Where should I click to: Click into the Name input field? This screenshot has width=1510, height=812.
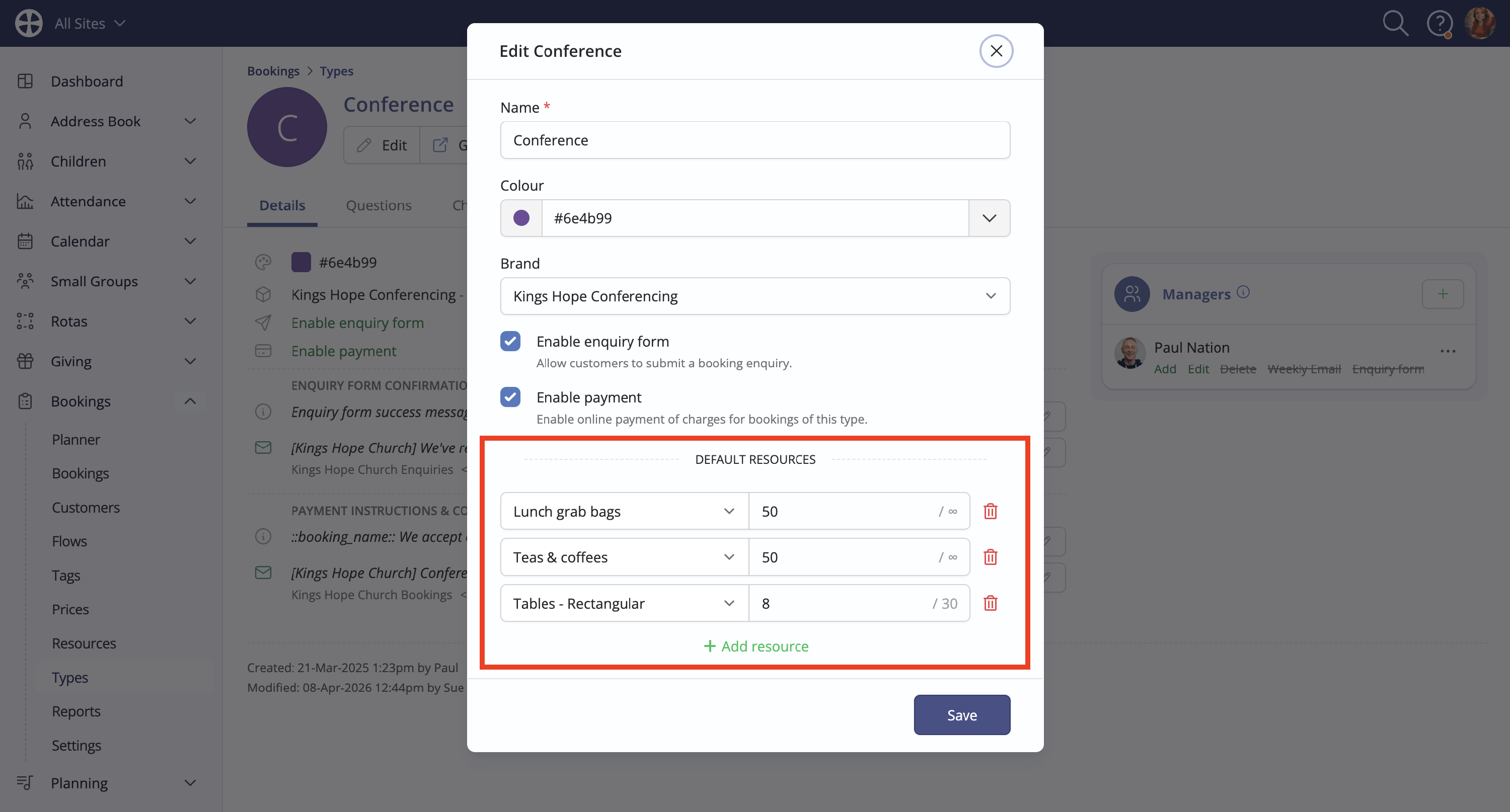pyautogui.click(x=755, y=140)
